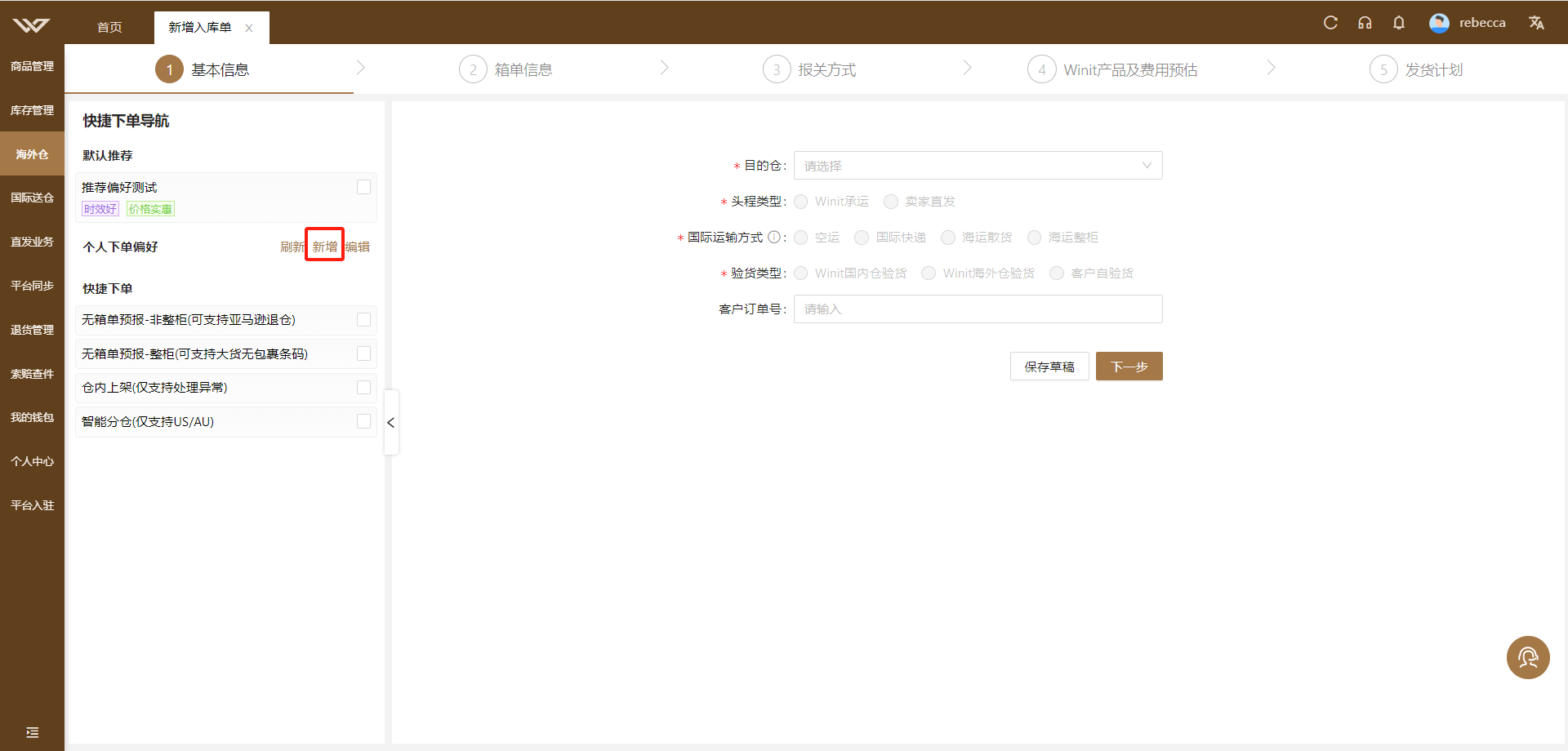Image resolution: width=1568 pixels, height=751 pixels.
Task: Check 仓内上架(仅支持处理异常) checkbox
Action: coord(364,387)
